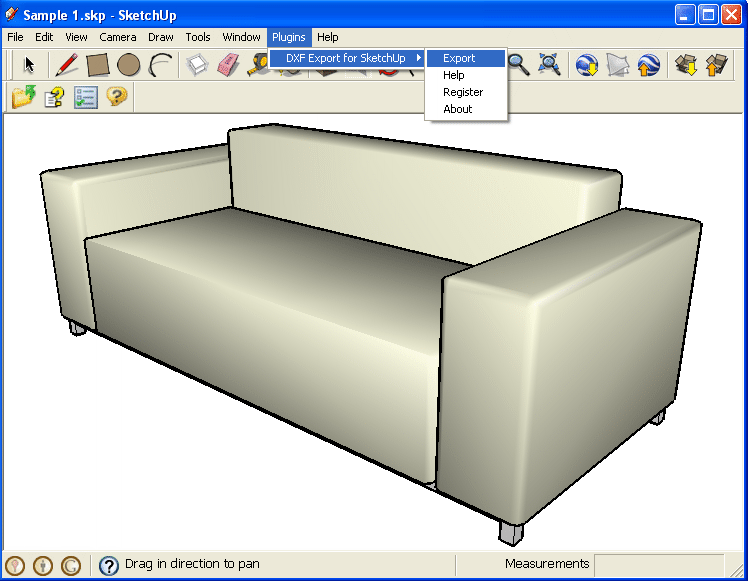Minimize the SketchUp window
This screenshot has height=581, width=748.
click(685, 15)
